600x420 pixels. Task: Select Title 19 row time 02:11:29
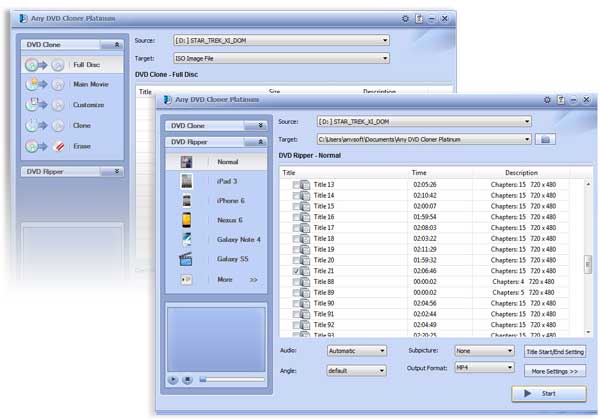(425, 249)
